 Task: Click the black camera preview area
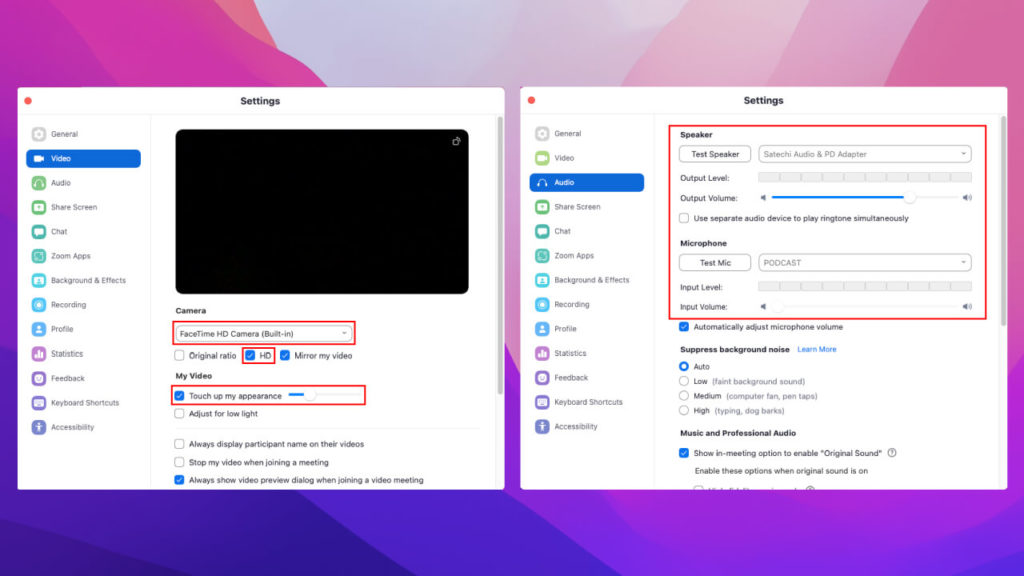[x=322, y=212]
